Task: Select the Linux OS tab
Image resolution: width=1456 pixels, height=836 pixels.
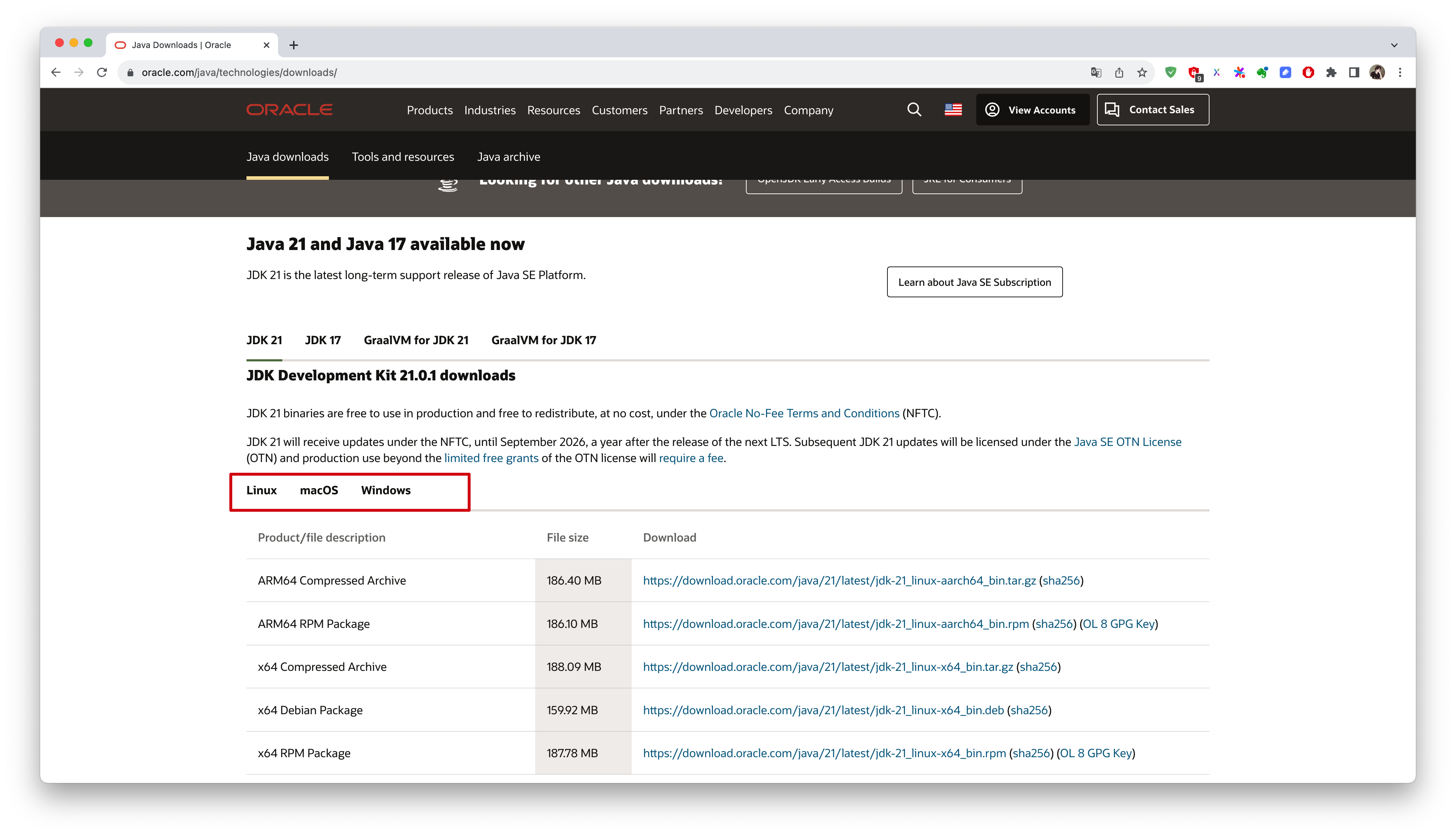Action: click(x=261, y=490)
